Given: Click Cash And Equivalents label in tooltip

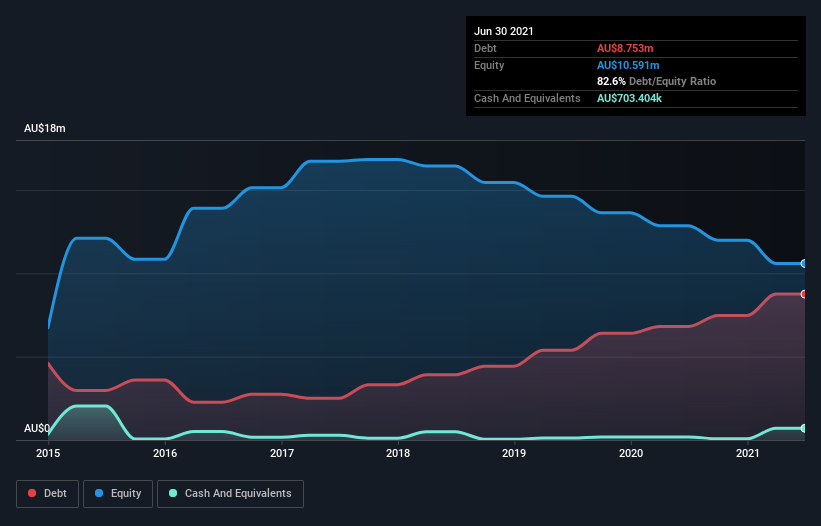Looking at the screenshot, I should [x=527, y=98].
